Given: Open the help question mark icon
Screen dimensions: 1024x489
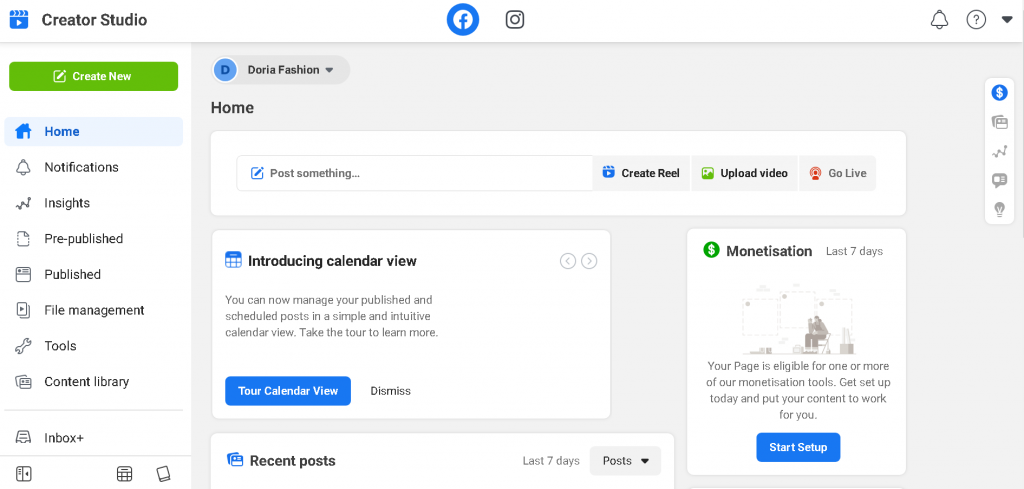Looking at the screenshot, I should coord(976,20).
